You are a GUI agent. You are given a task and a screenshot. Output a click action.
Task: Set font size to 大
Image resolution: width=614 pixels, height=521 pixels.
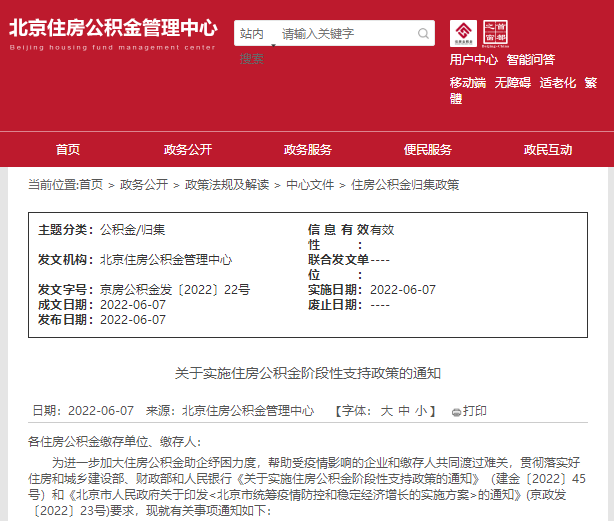[386, 411]
